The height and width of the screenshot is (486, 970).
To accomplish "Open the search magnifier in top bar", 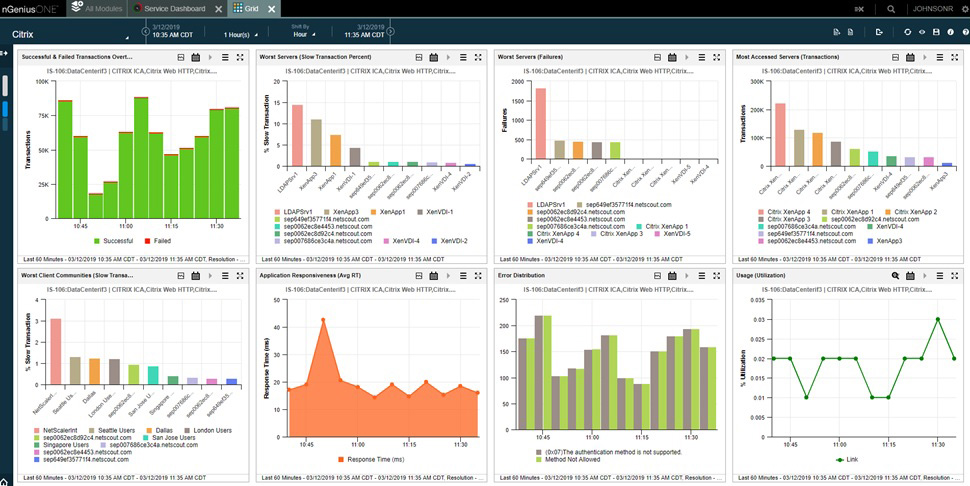I will 891,9.
